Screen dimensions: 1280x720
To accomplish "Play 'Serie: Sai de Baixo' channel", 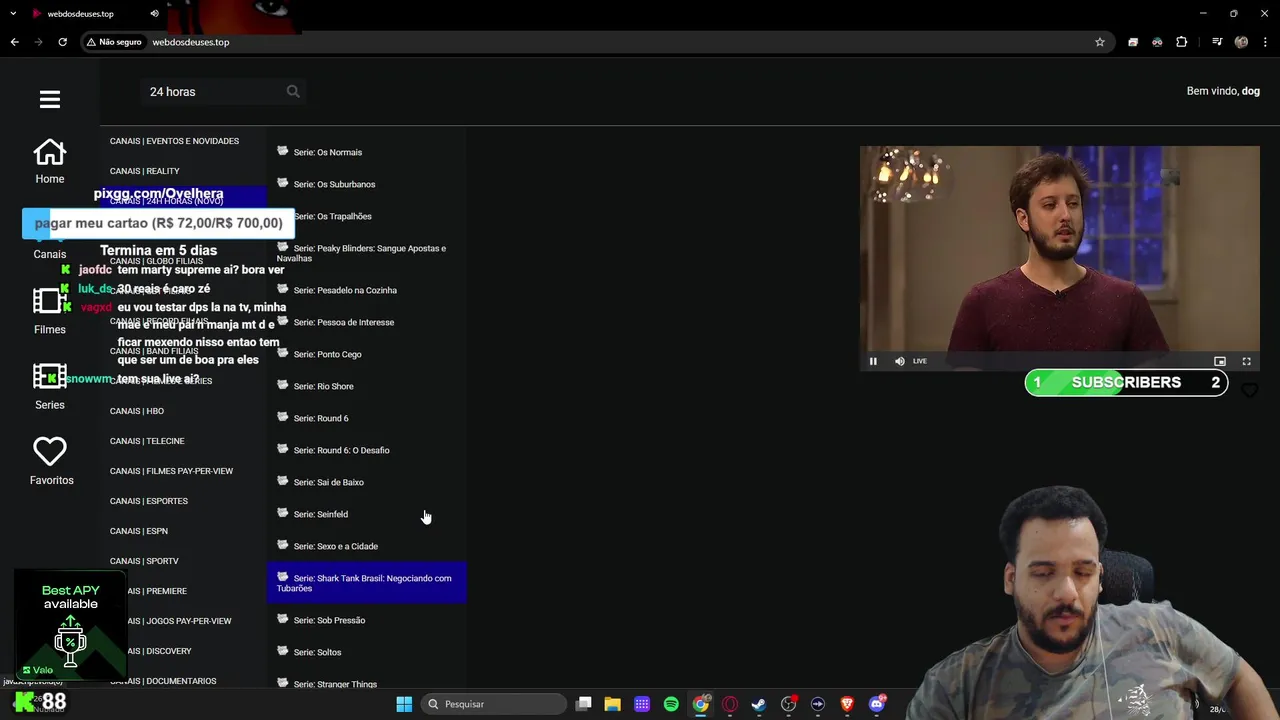I will (366, 482).
